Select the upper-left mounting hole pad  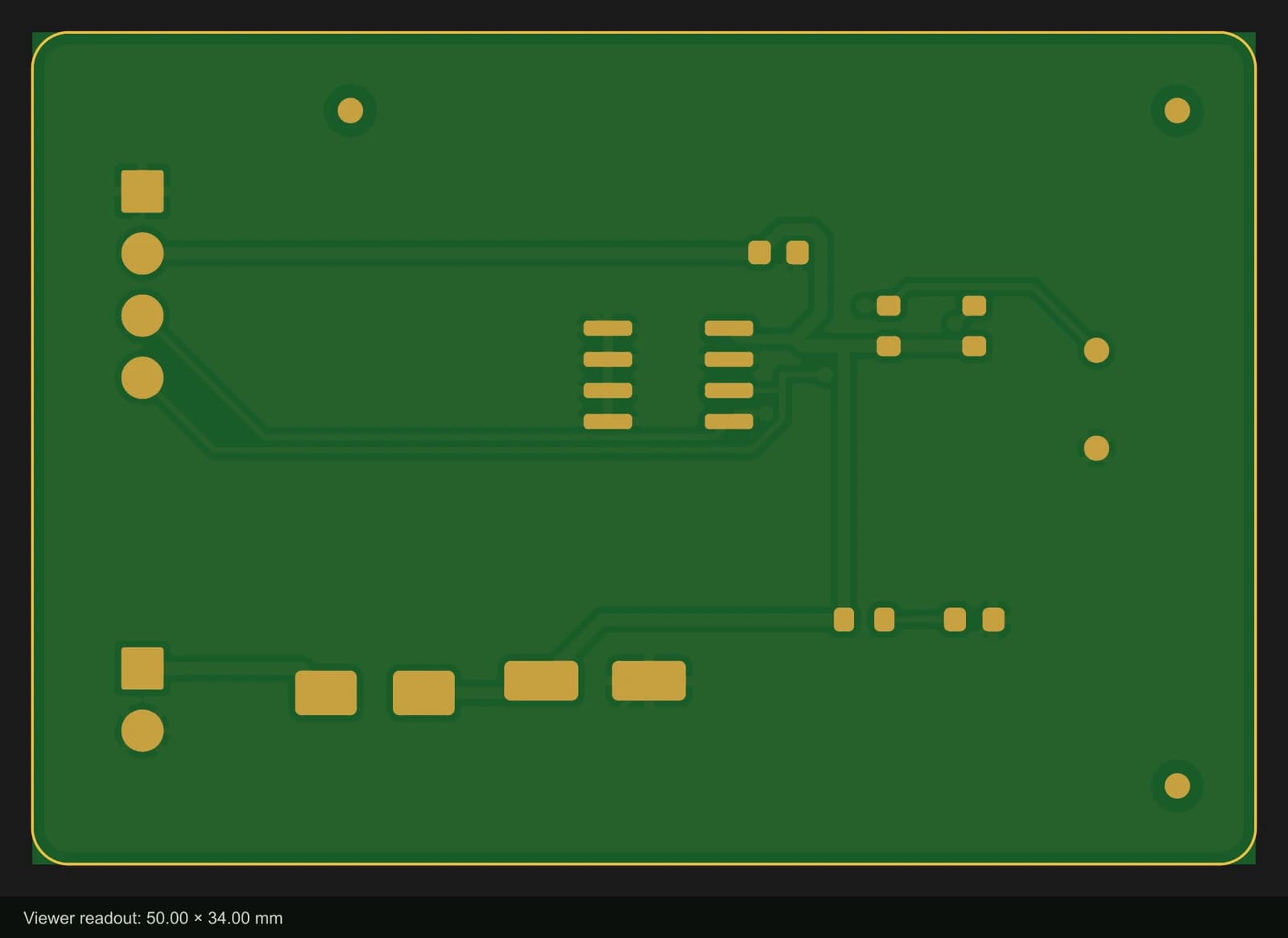[x=350, y=110]
